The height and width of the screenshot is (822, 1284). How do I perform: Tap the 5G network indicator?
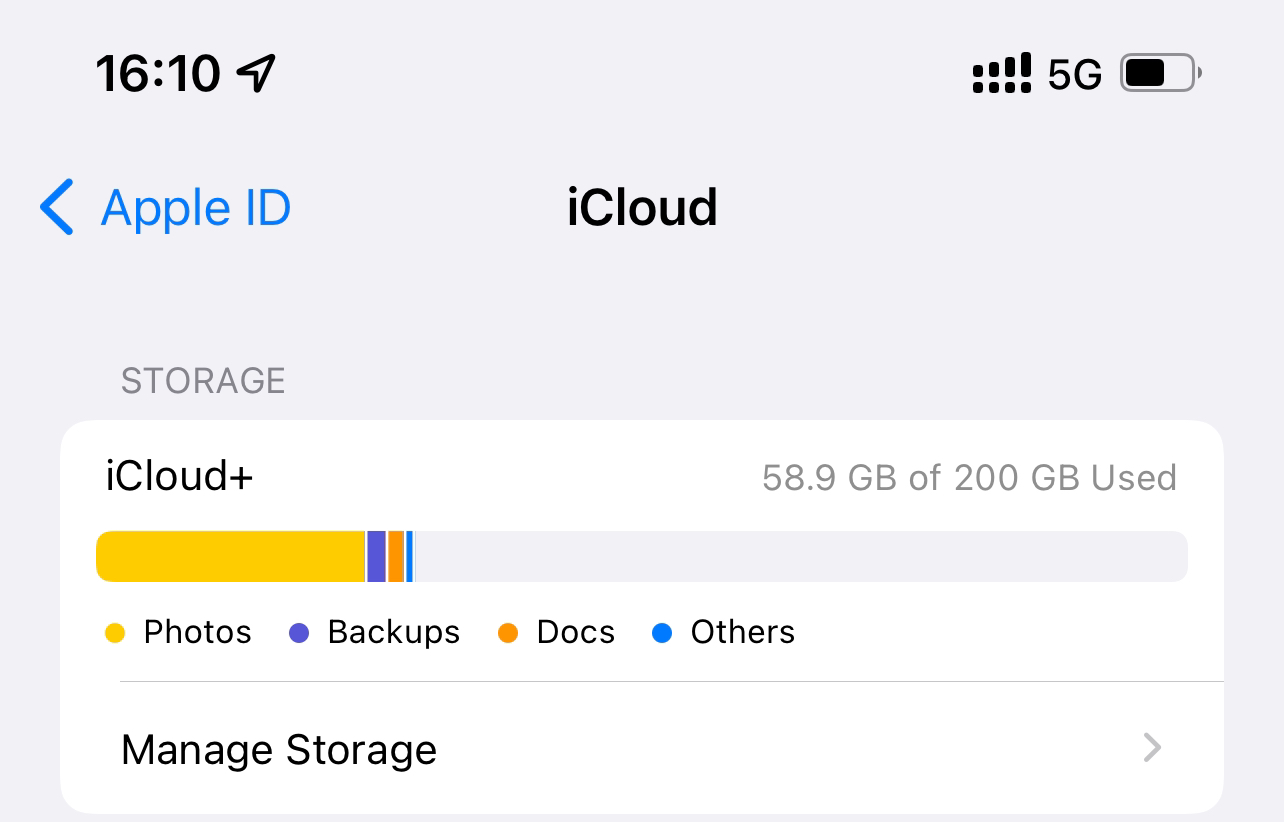[1075, 75]
